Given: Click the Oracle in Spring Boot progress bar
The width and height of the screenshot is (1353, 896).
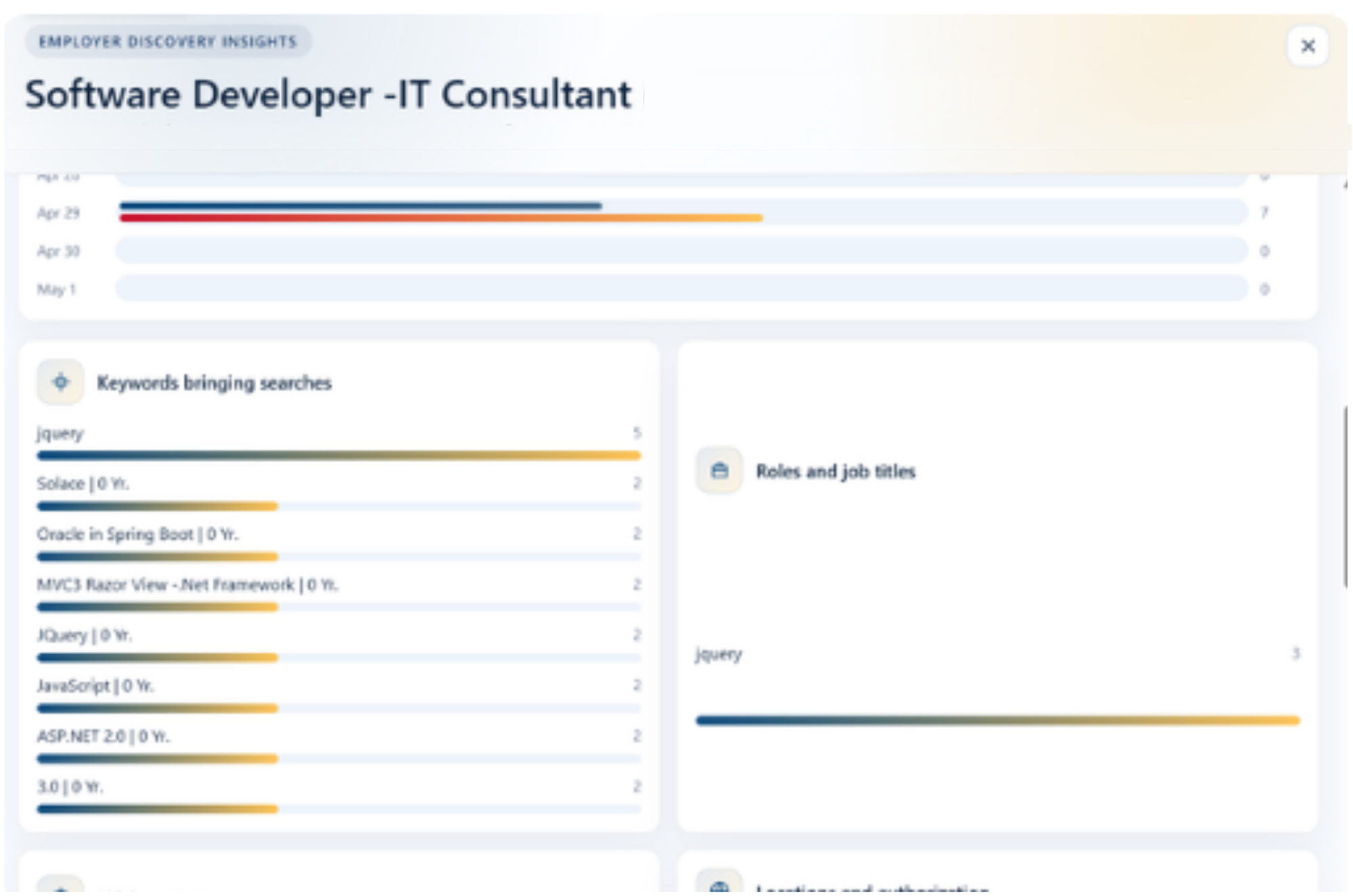Looking at the screenshot, I should click(338, 557).
